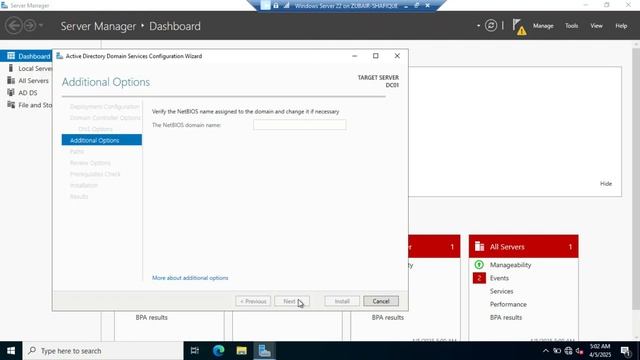Open the Tools menu
This screenshot has height=360, width=640.
tap(571, 26)
